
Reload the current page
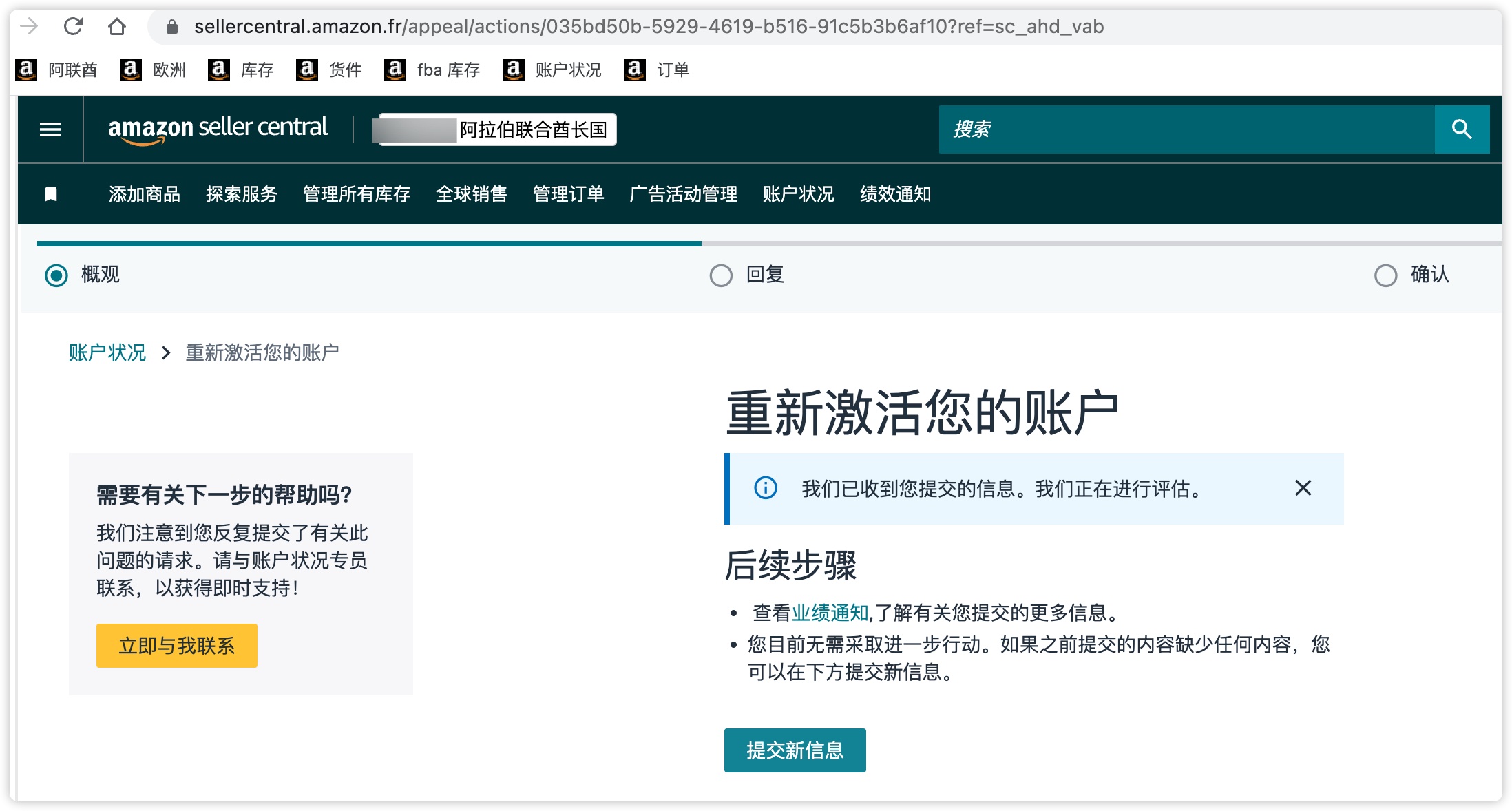(x=72, y=26)
